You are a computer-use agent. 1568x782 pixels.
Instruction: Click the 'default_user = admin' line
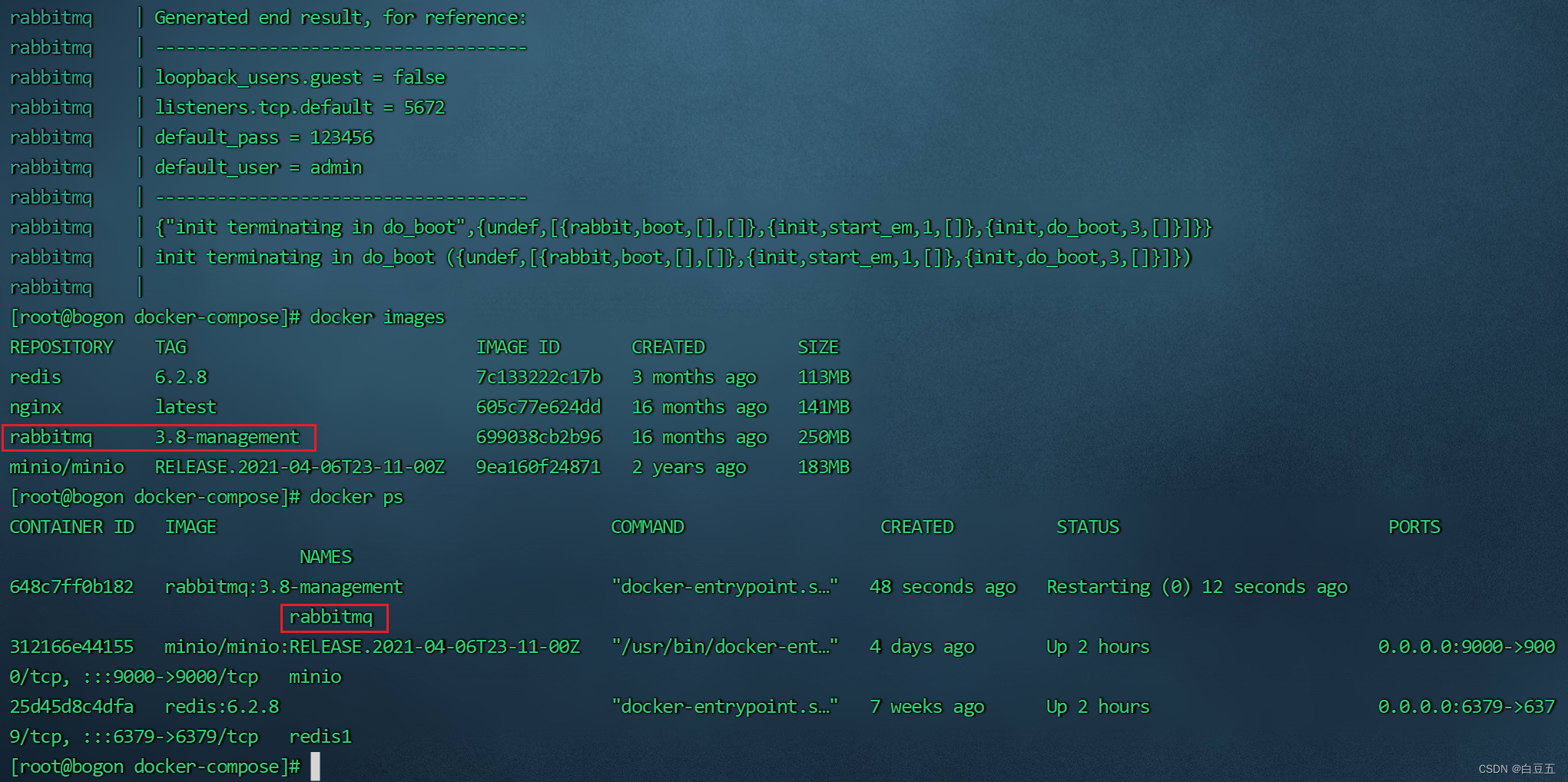[258, 167]
